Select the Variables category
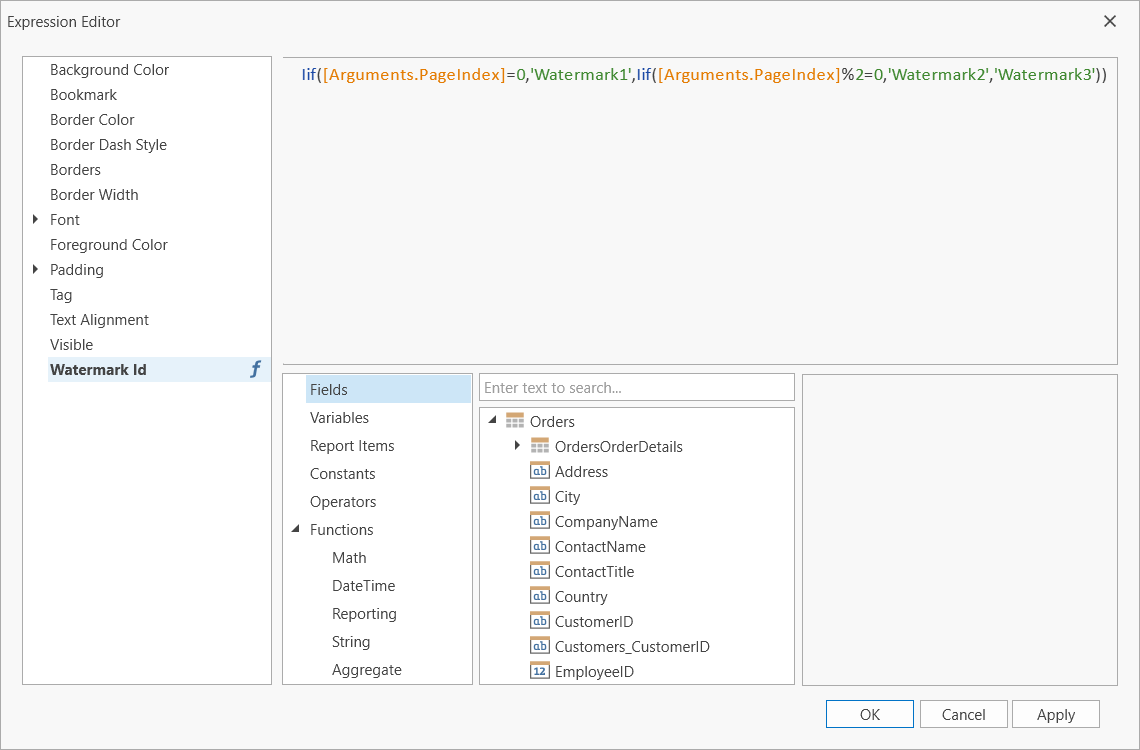Screen dimensions: 1140x750 click(x=339, y=418)
